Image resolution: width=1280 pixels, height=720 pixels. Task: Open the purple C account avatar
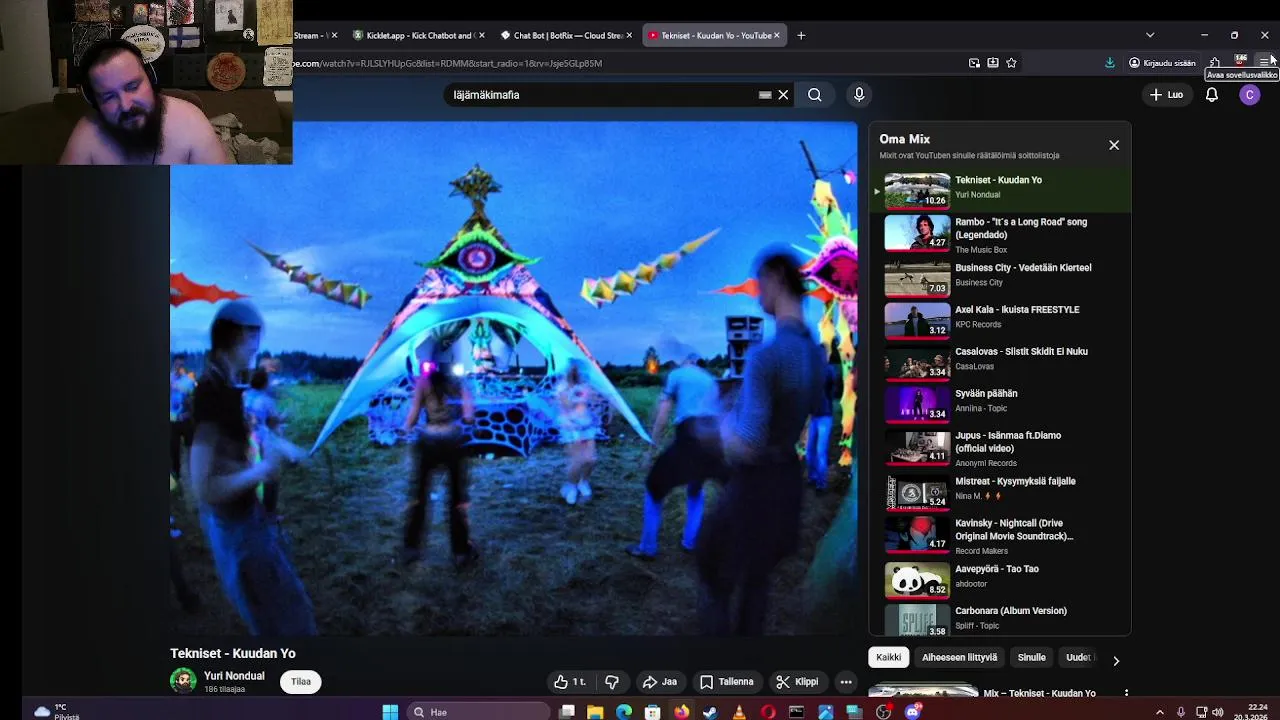1249,95
